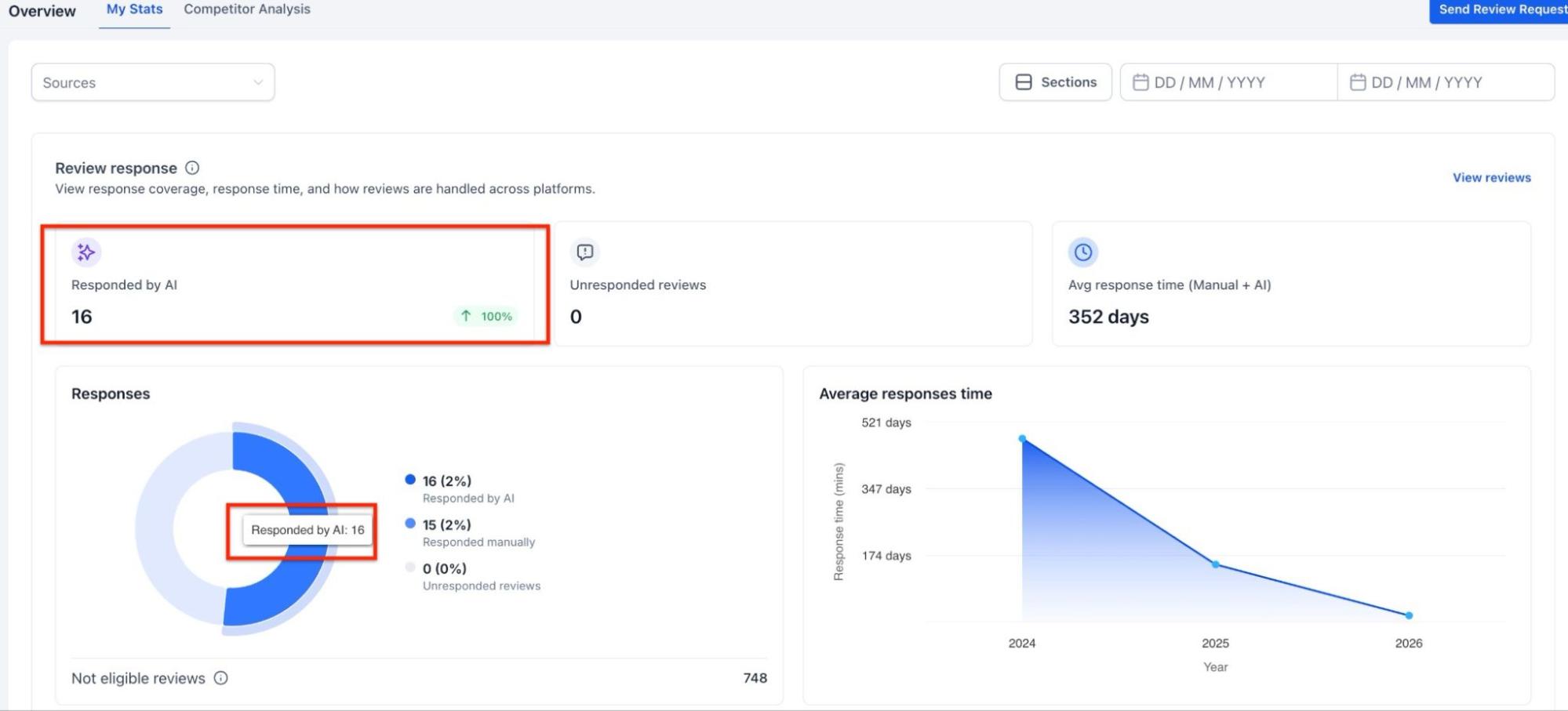Click the AI sparkle icon in Responded by AI card
This screenshot has width=1568, height=711.
[85, 252]
